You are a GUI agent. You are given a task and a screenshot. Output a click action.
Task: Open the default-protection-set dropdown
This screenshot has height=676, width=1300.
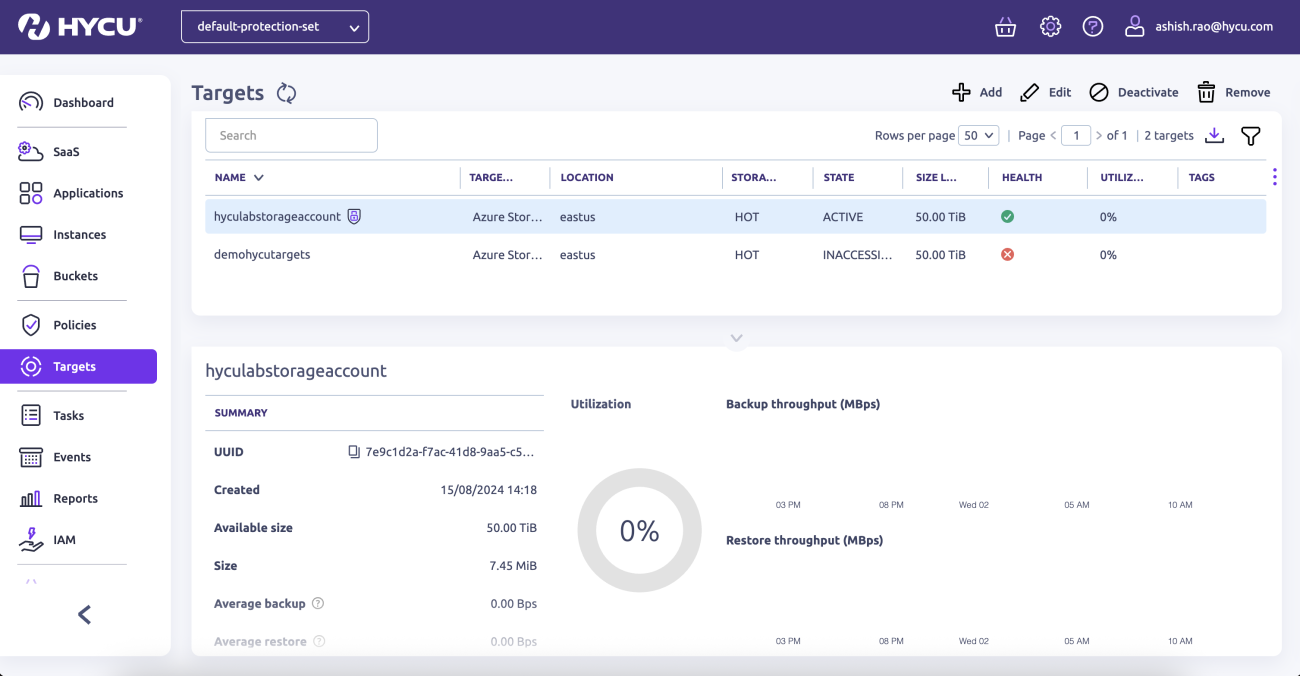coord(275,27)
